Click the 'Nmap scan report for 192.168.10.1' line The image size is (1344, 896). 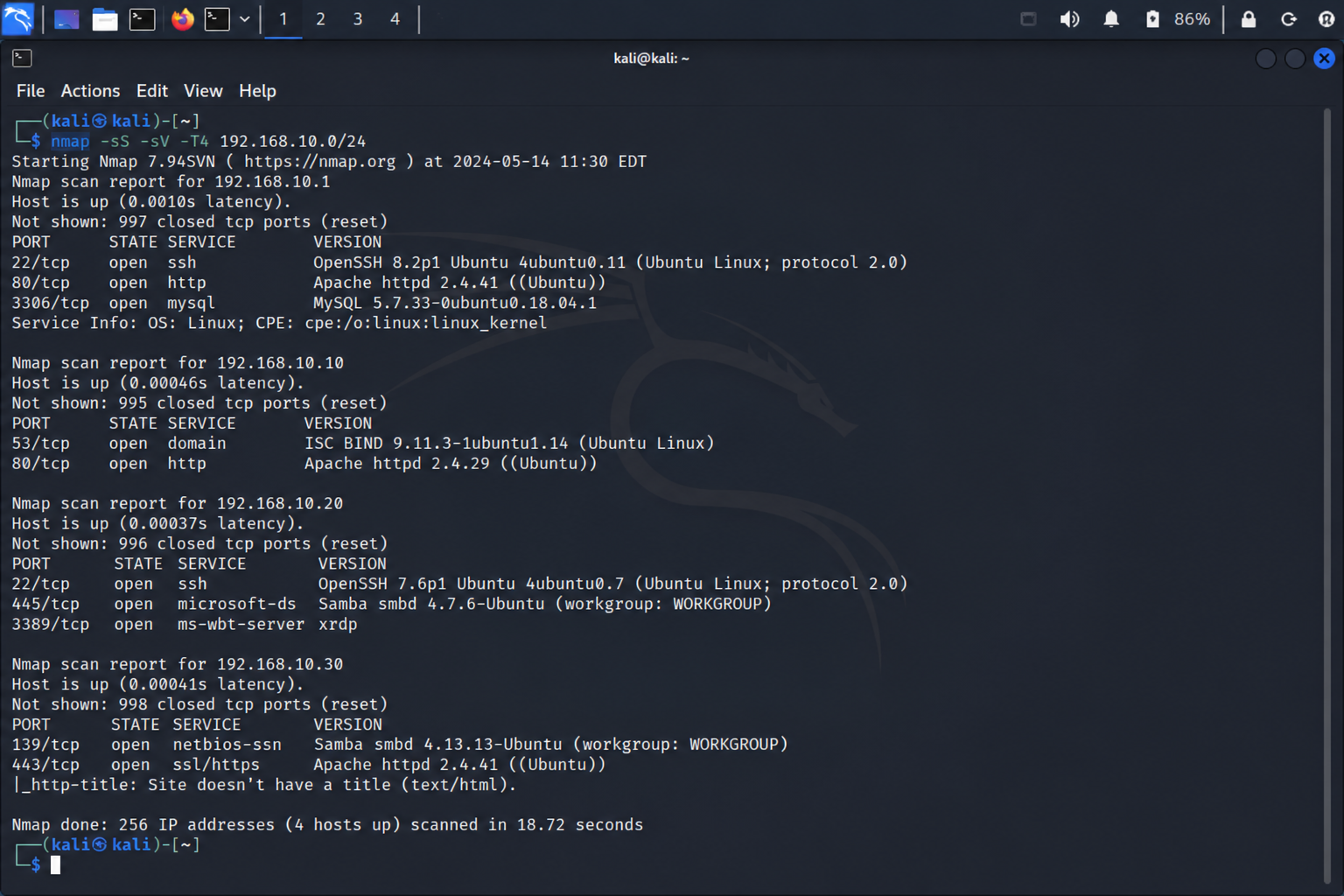point(171,181)
